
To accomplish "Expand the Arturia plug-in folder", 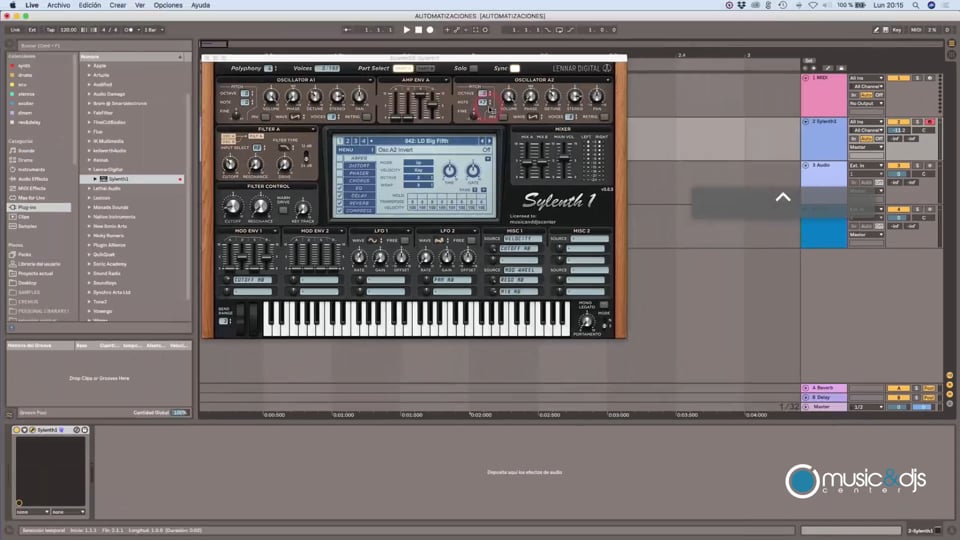I will click(89, 75).
